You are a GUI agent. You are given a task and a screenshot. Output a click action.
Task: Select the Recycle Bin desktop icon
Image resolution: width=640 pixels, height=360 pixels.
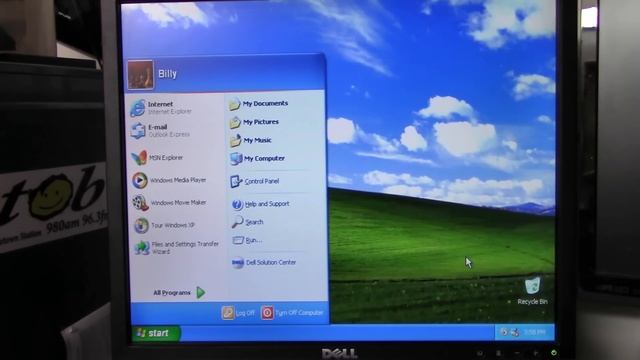(x=533, y=285)
